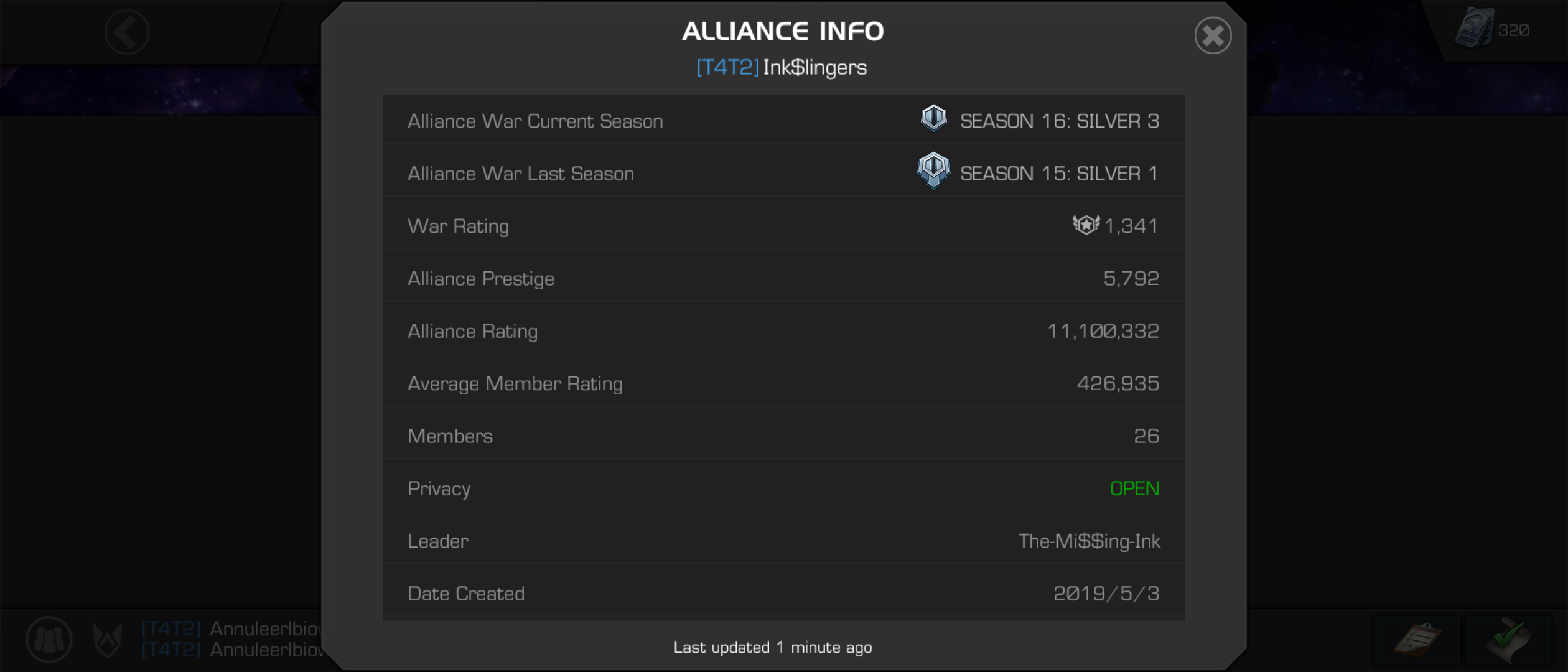Open the alliance members group icon

tap(49, 639)
